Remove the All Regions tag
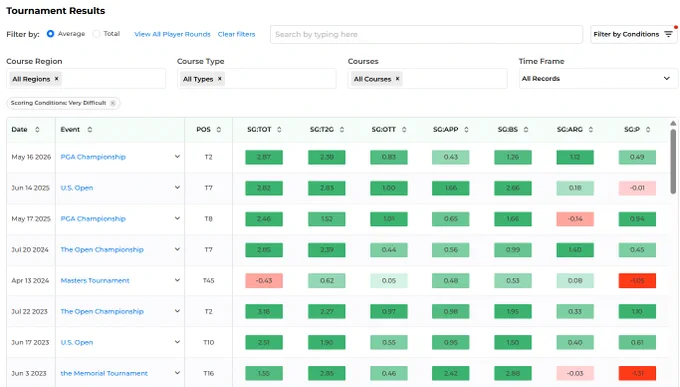The image size is (680, 387). coord(56,79)
